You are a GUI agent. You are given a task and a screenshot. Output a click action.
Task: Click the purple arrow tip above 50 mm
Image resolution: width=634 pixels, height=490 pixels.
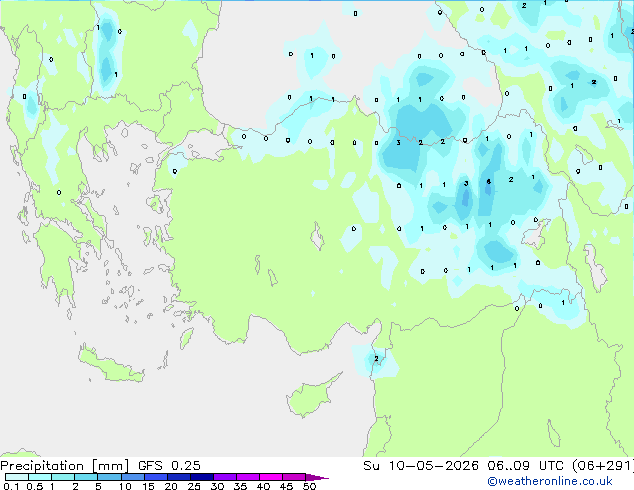click(x=317, y=477)
